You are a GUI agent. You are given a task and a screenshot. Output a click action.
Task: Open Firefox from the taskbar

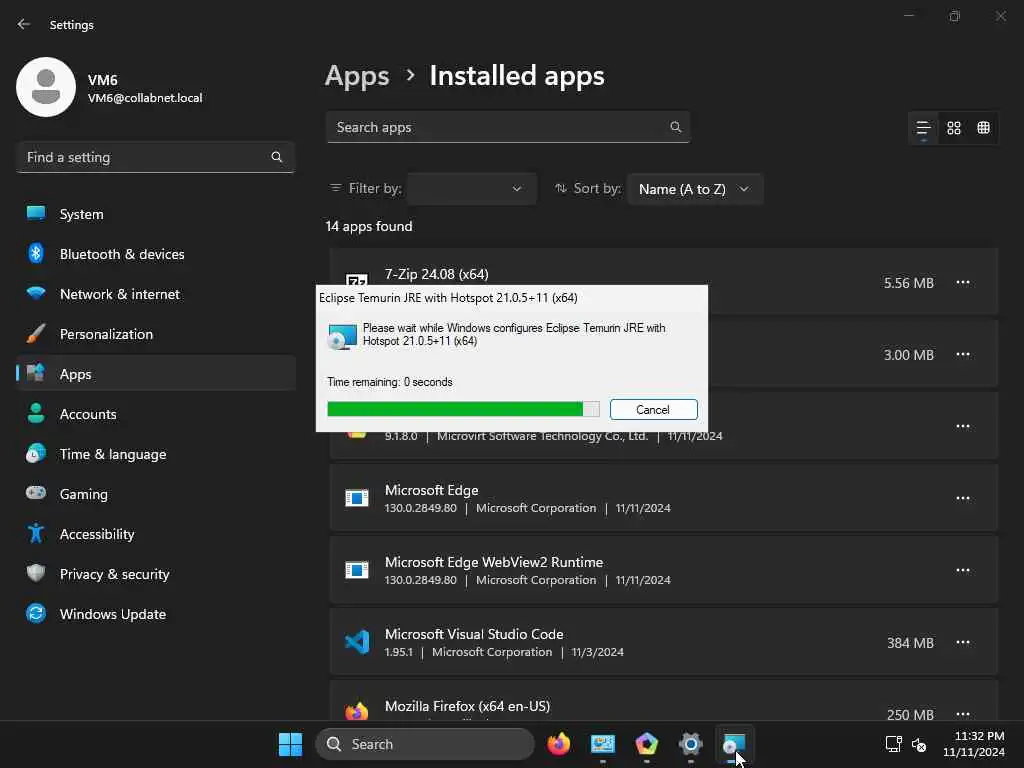pyautogui.click(x=558, y=744)
